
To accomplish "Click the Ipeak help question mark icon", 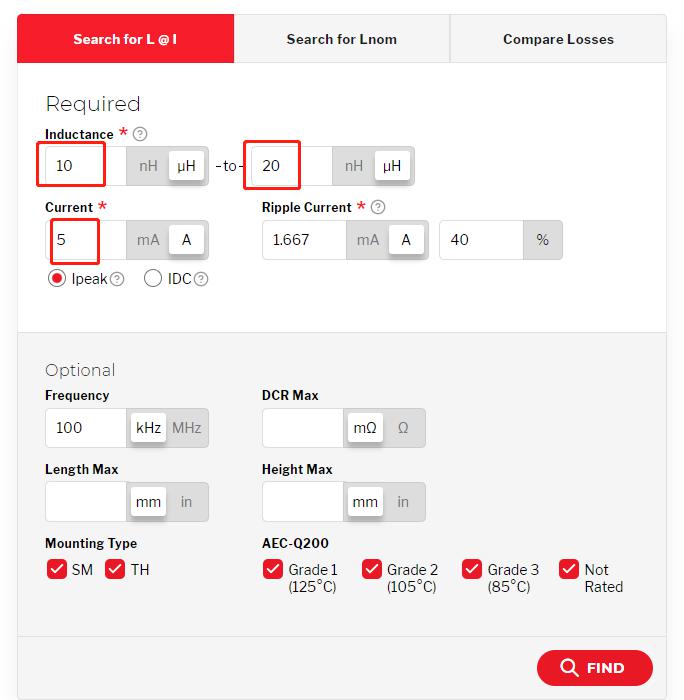I will (x=117, y=279).
